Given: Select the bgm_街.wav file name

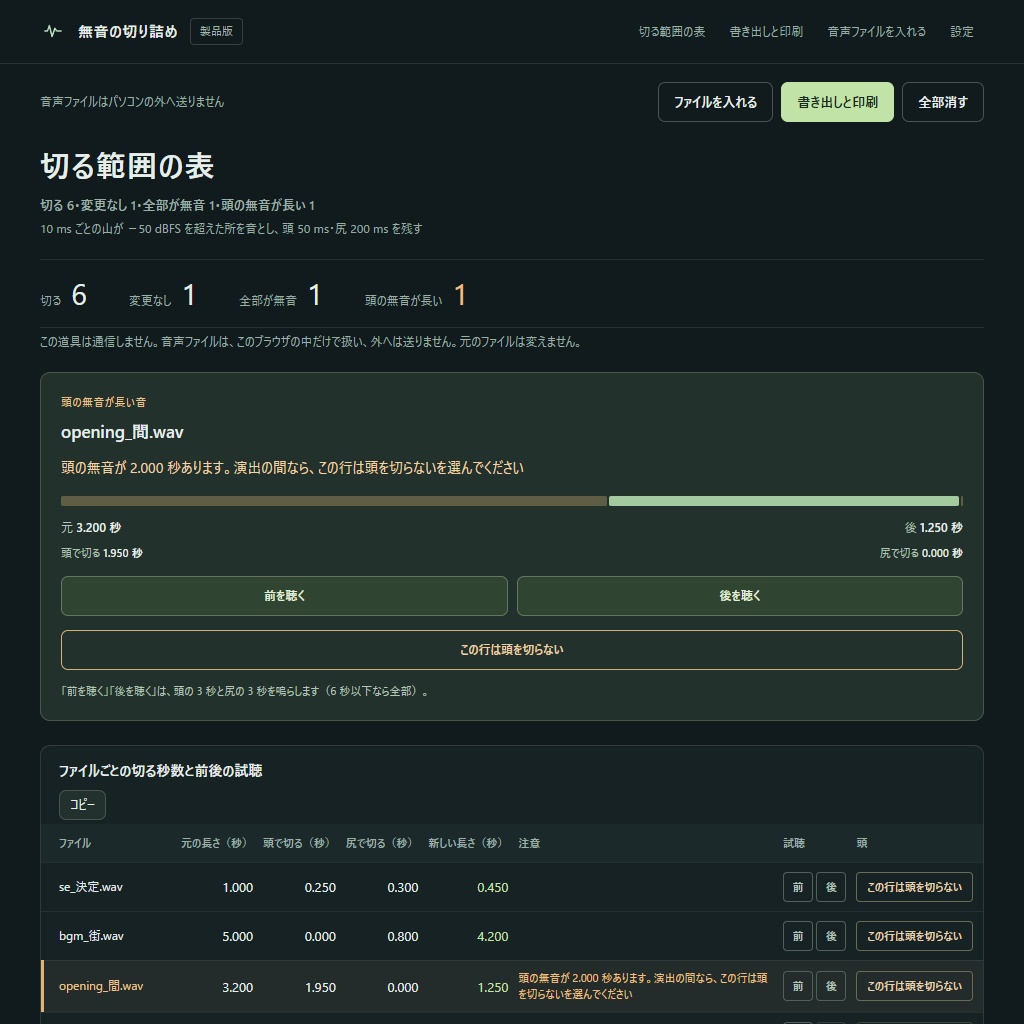Looking at the screenshot, I should click(91, 936).
